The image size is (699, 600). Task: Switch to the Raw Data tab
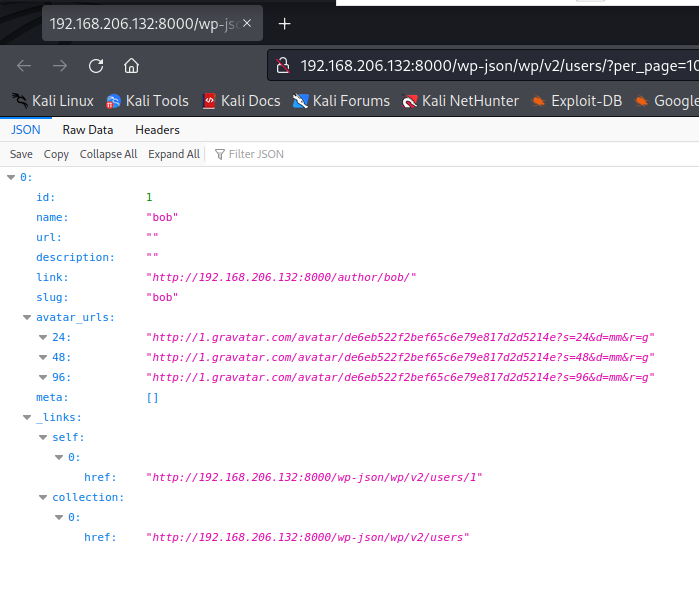(88, 130)
